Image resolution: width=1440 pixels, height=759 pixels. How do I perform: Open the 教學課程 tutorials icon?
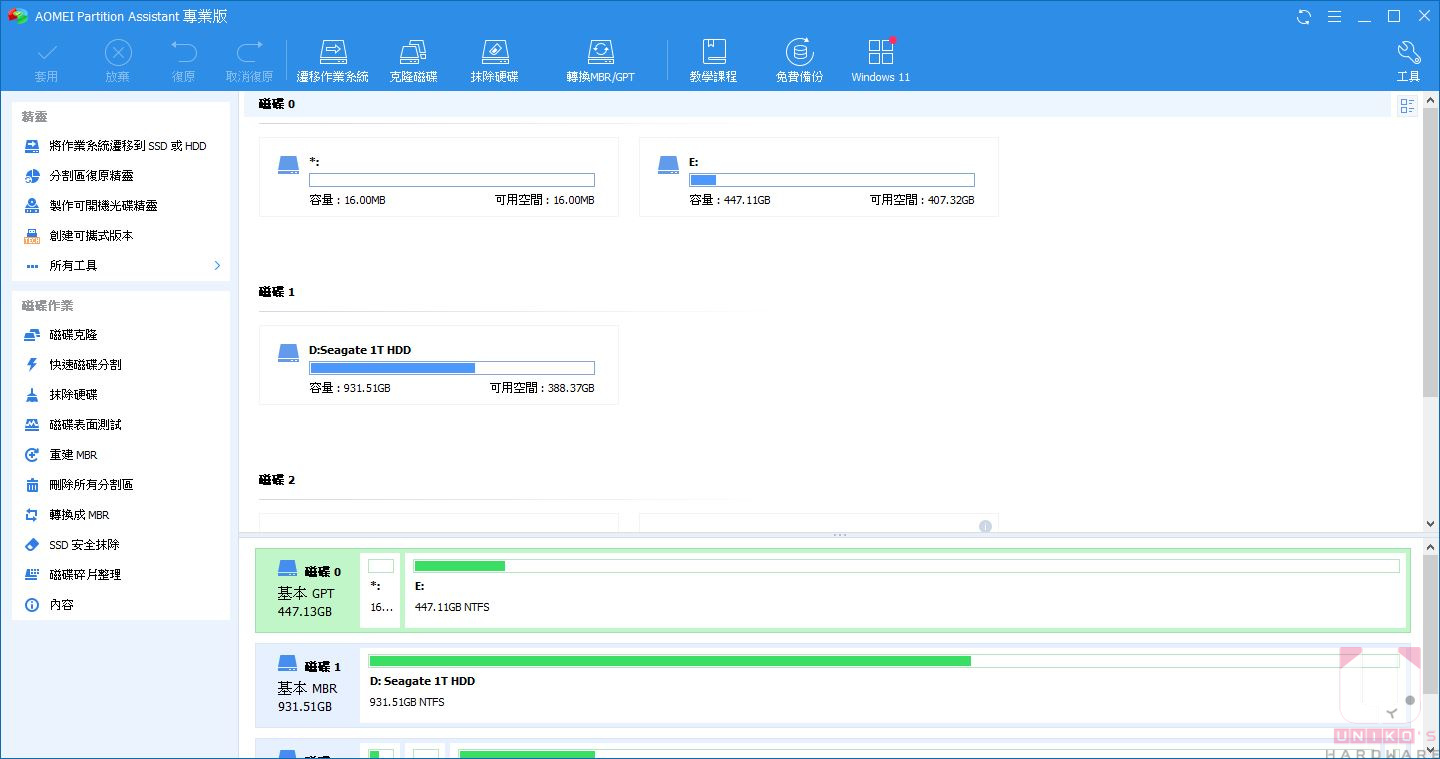coord(713,61)
